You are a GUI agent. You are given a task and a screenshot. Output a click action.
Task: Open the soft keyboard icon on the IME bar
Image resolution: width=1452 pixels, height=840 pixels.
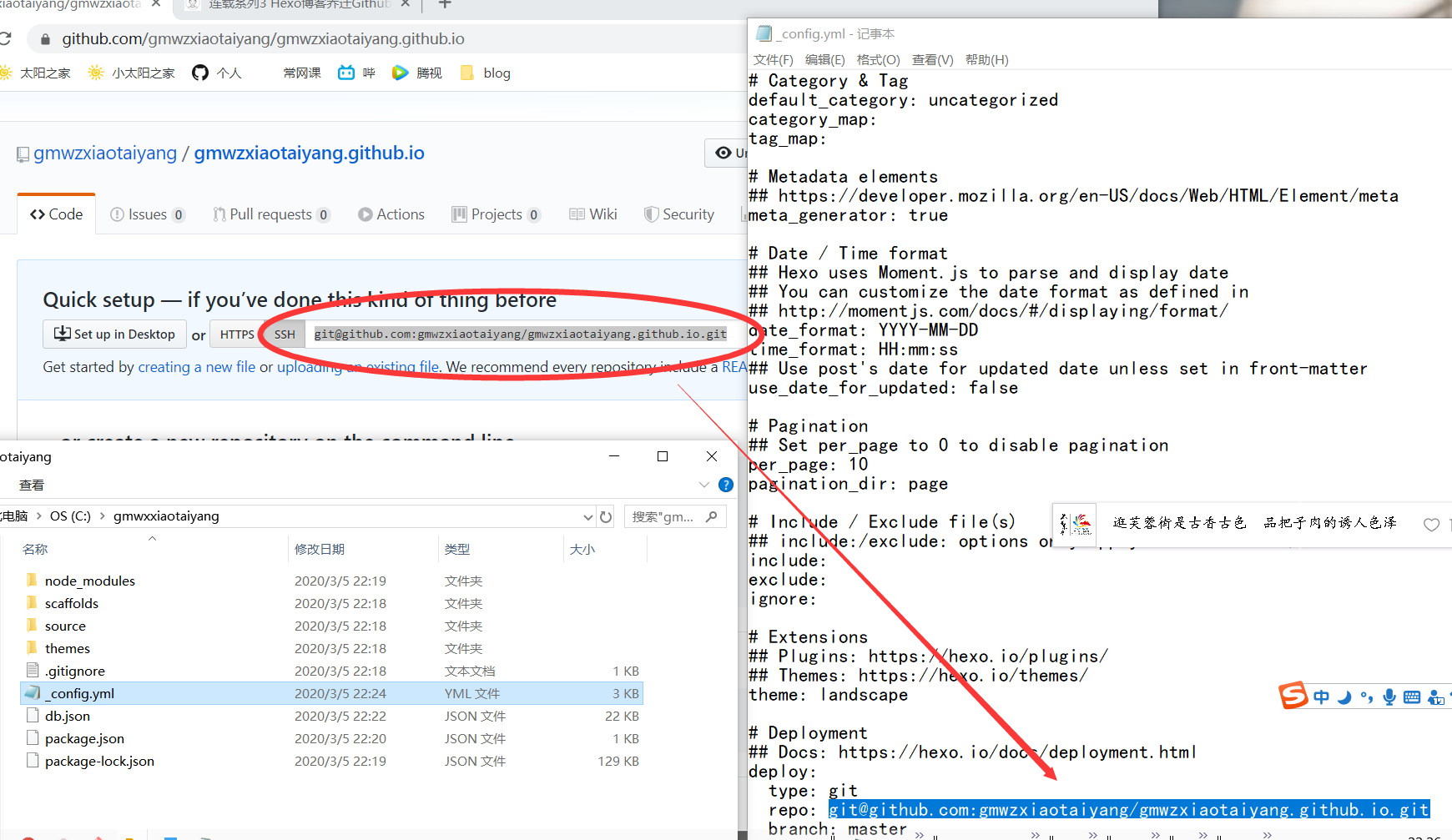click(1412, 697)
